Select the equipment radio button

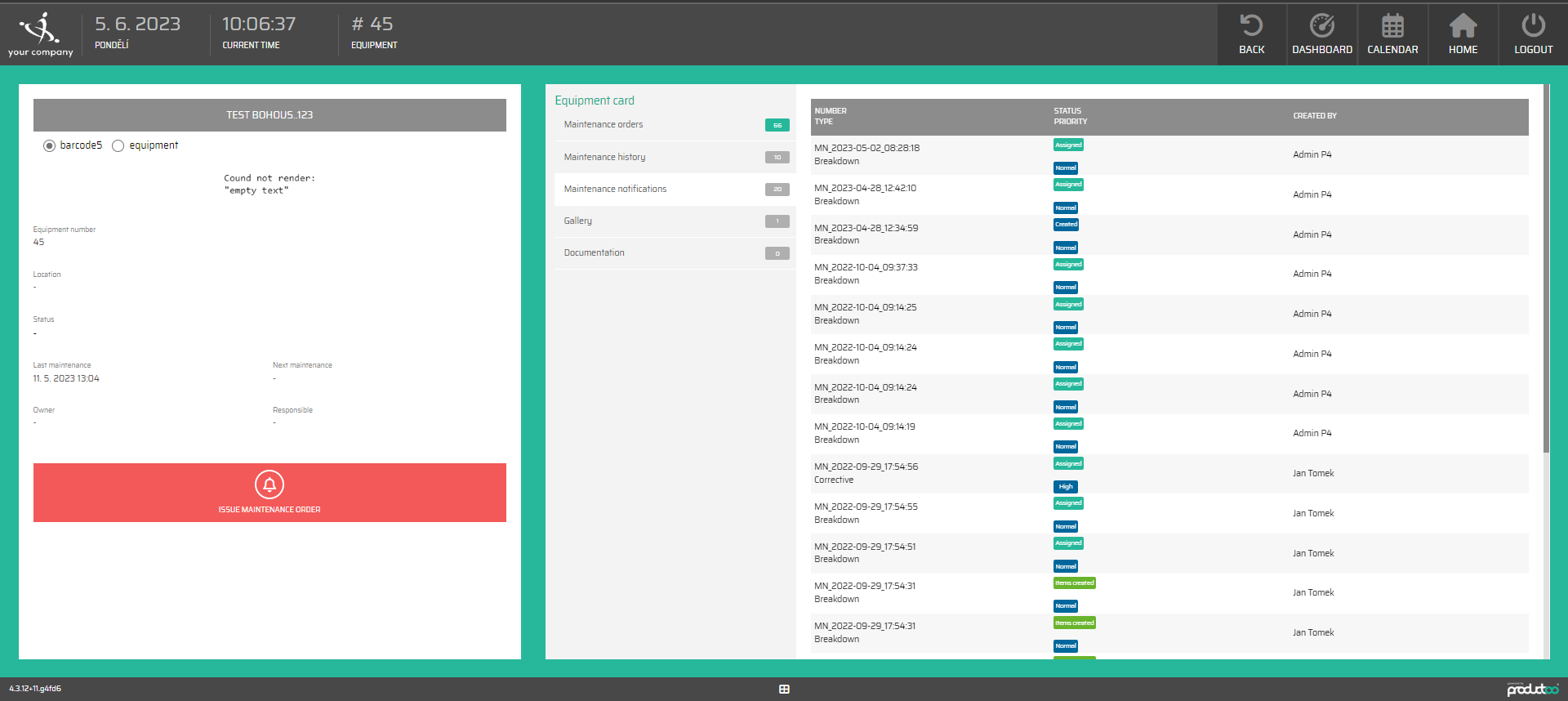(x=118, y=145)
